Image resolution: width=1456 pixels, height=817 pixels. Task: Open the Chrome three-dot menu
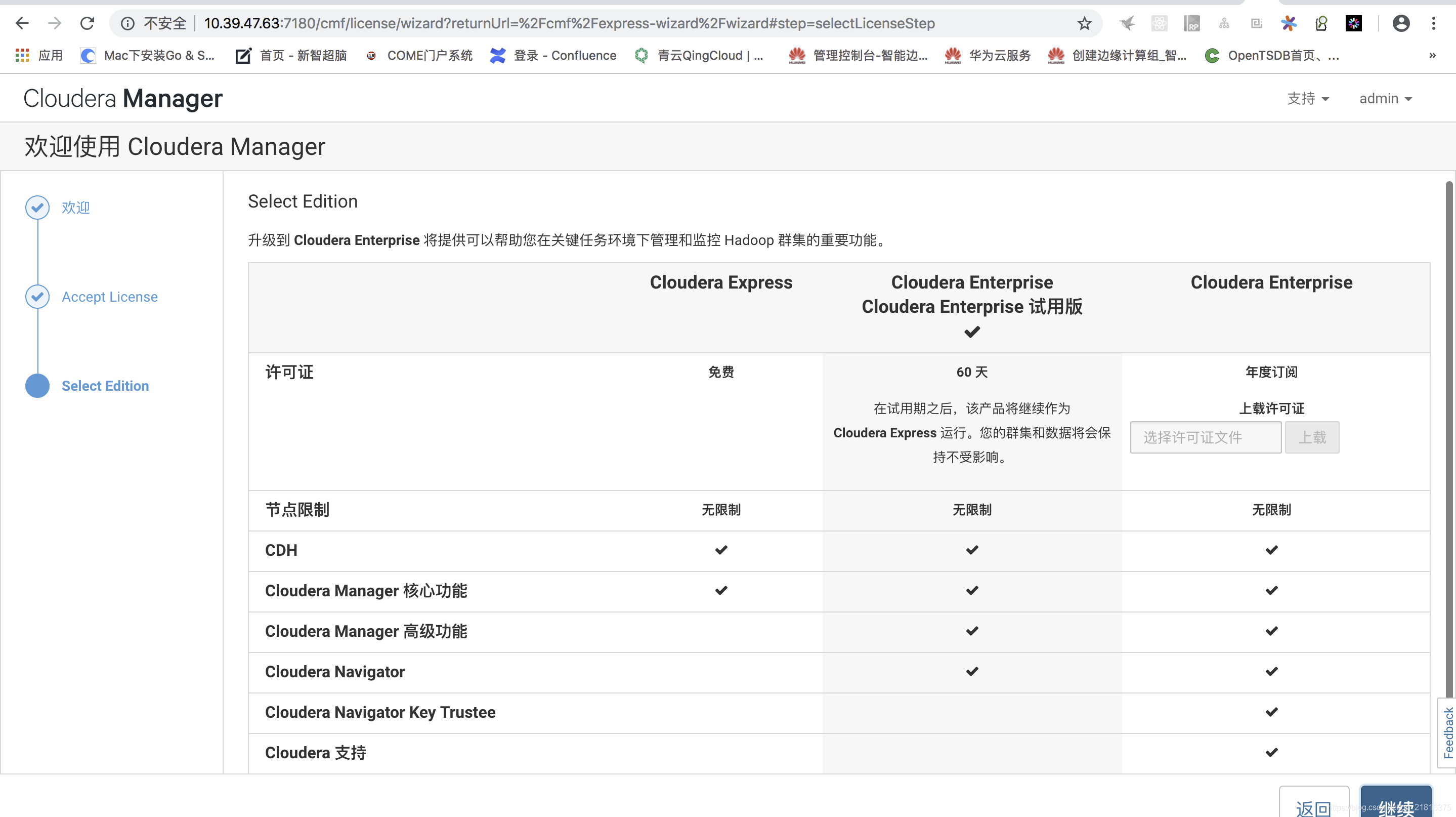pyautogui.click(x=1433, y=23)
